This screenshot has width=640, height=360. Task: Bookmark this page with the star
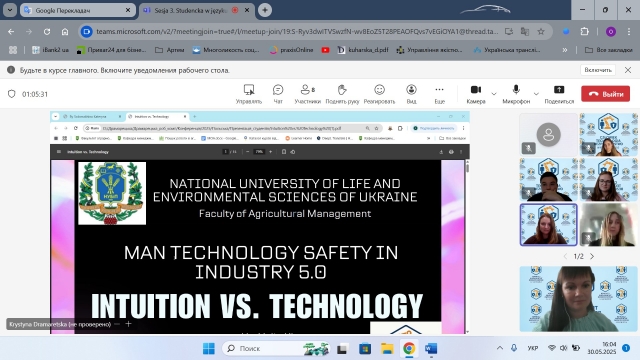pos(541,31)
